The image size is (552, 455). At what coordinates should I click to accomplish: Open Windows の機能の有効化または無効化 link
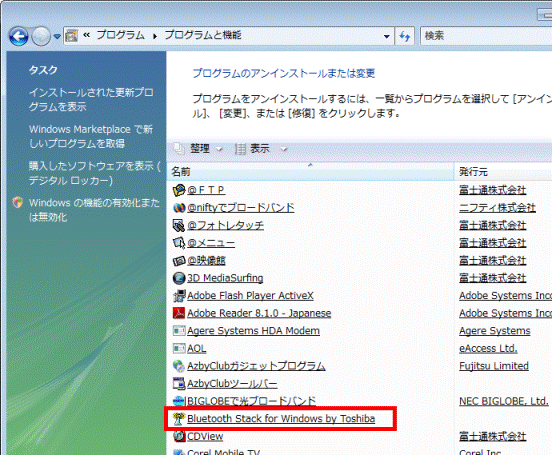[94, 210]
